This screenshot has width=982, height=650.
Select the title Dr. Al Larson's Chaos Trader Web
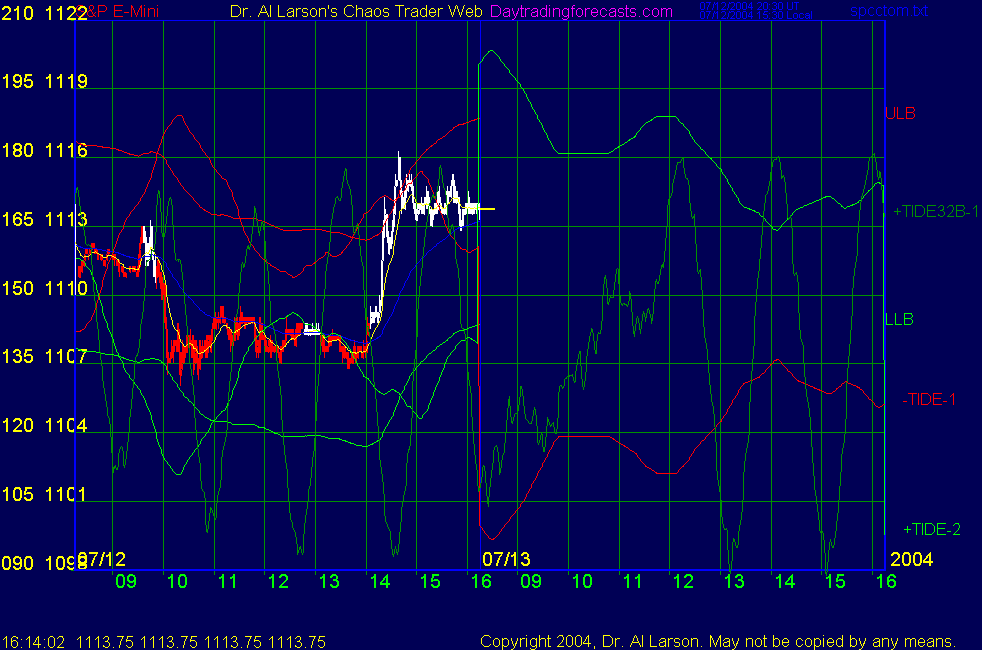(356, 11)
